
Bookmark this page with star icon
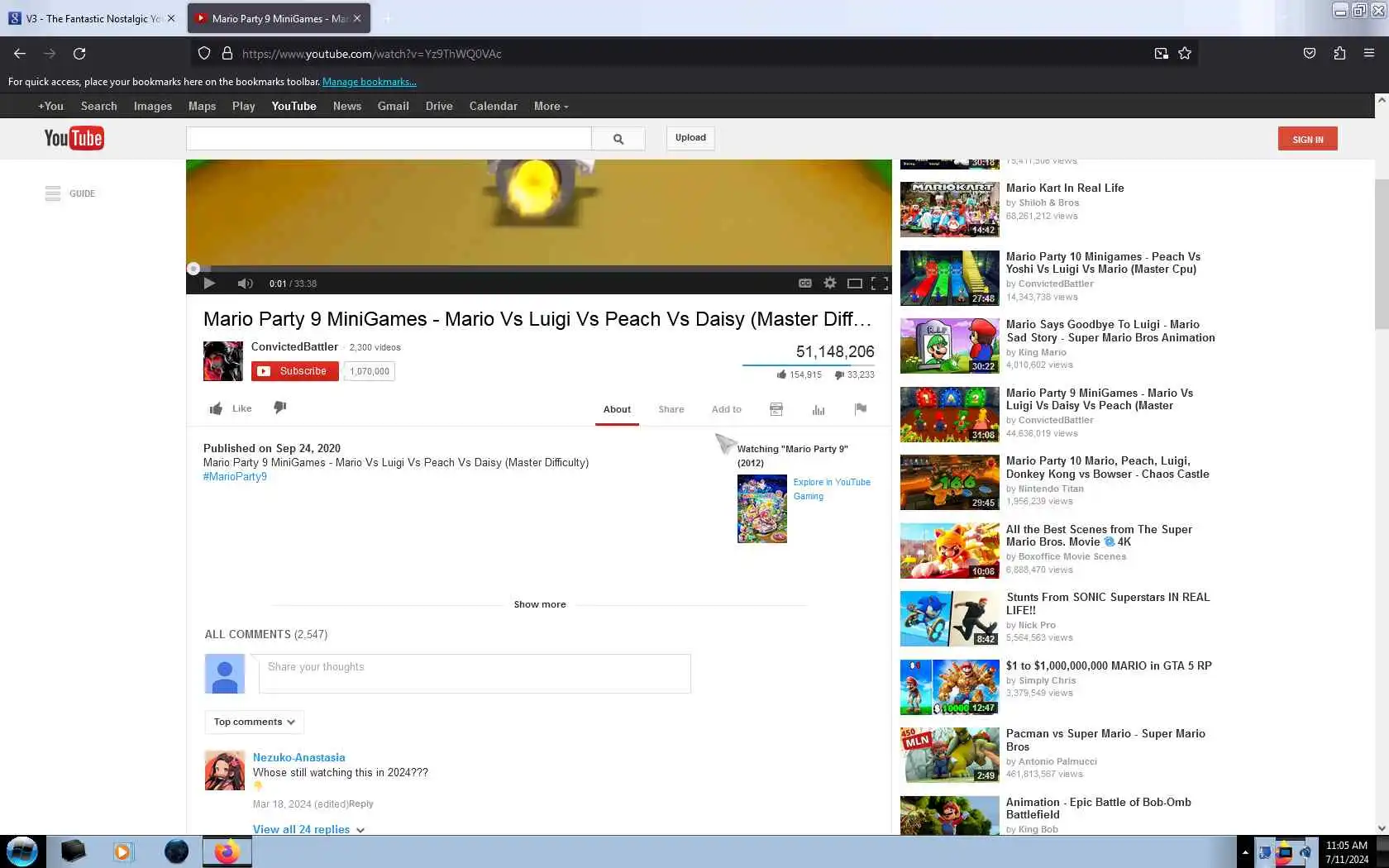[1185, 53]
